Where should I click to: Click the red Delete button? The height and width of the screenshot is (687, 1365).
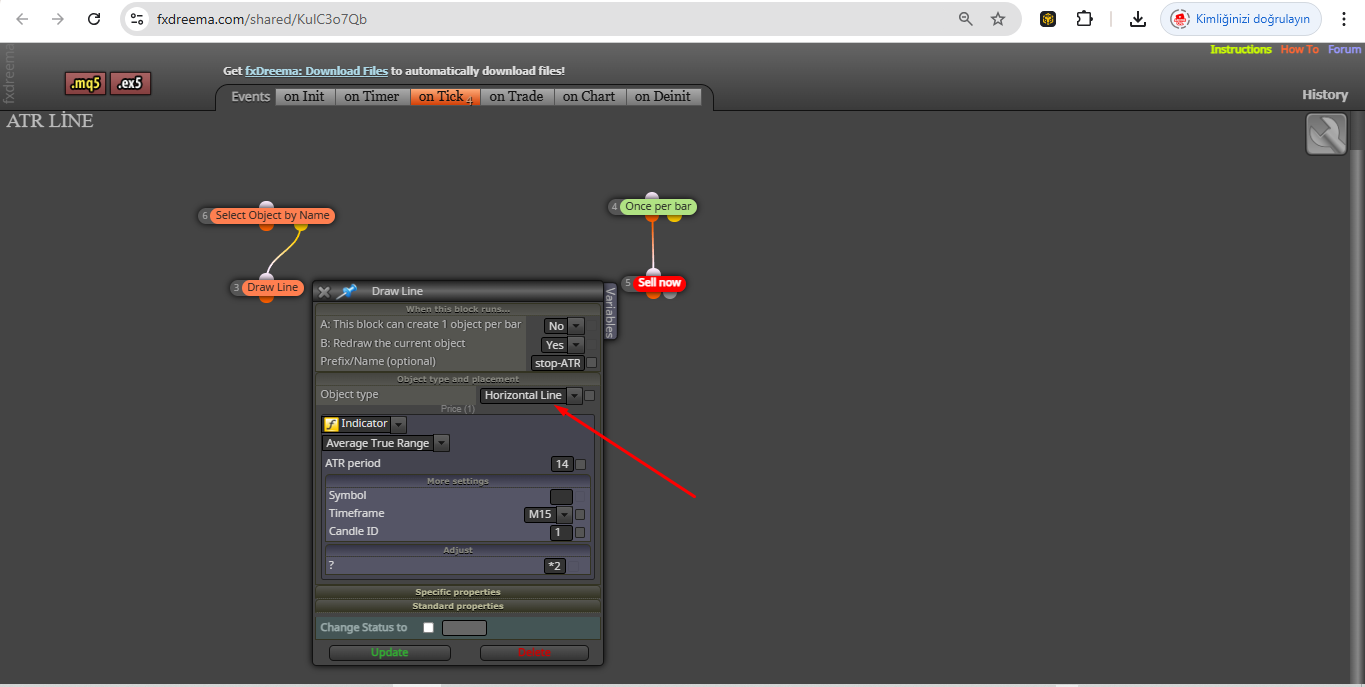(x=534, y=652)
